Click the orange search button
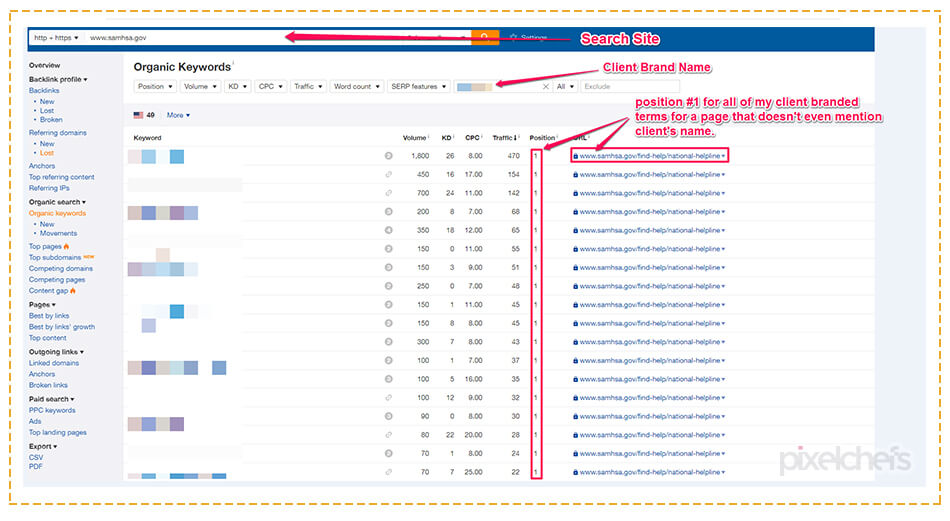Screen dimensions: 950x521 [x=485, y=38]
